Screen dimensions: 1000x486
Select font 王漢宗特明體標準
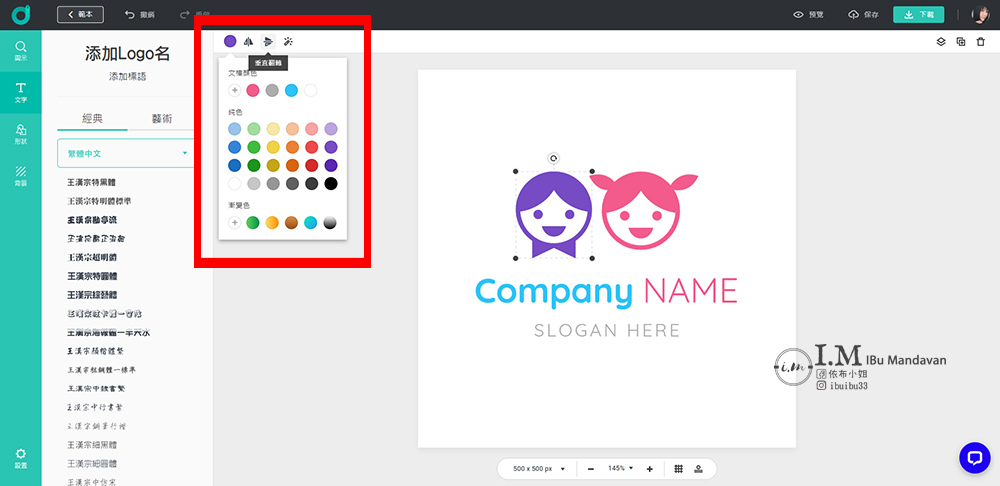pos(99,201)
